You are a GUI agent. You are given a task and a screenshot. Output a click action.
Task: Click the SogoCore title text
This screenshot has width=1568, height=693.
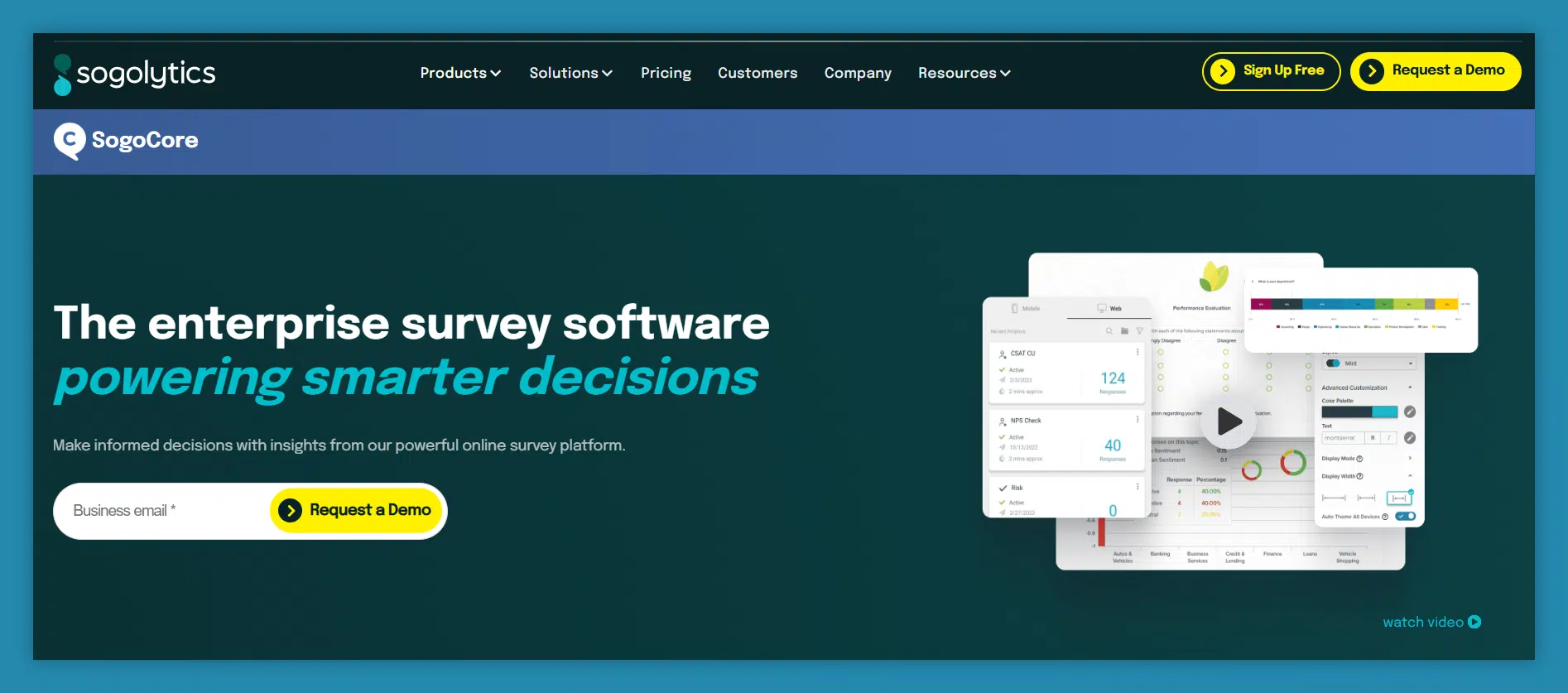(x=145, y=140)
